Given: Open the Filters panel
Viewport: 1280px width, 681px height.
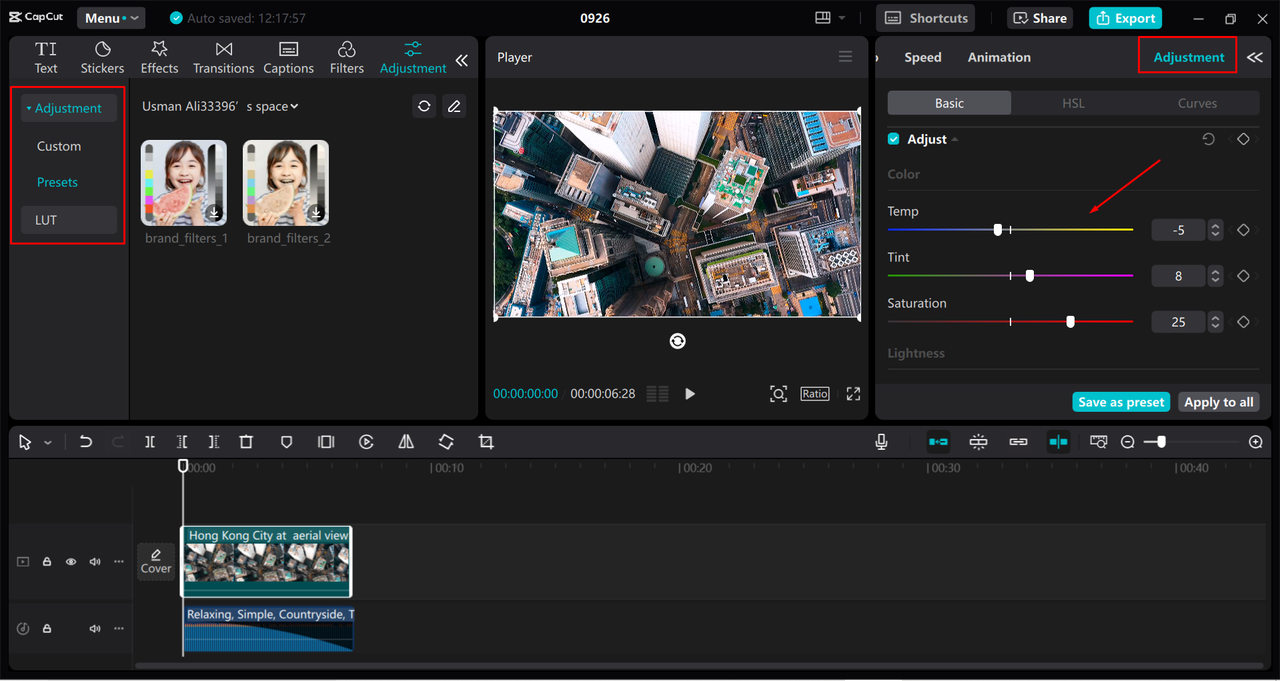Looking at the screenshot, I should (x=347, y=58).
